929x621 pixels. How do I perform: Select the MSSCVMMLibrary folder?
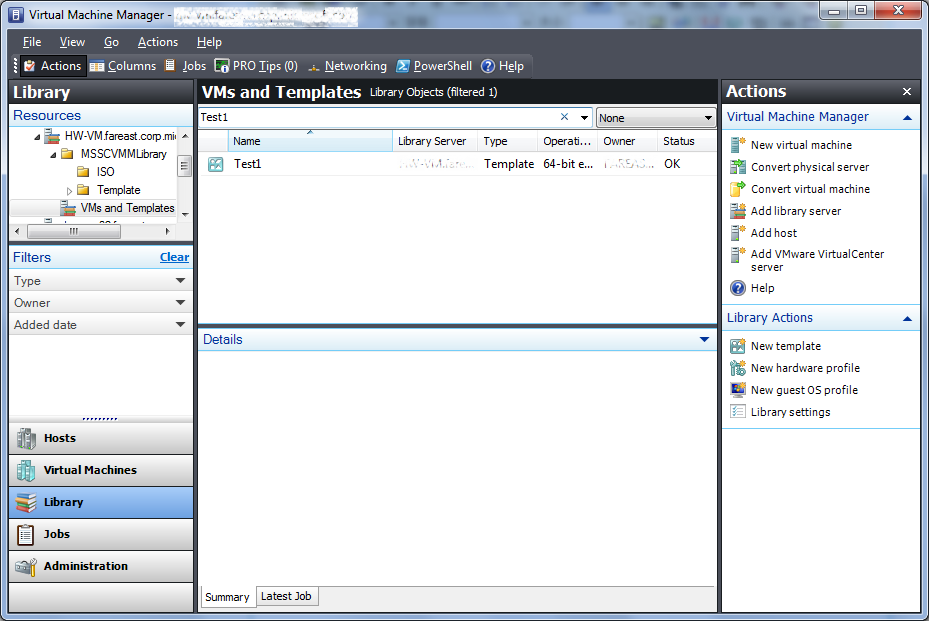click(115, 154)
